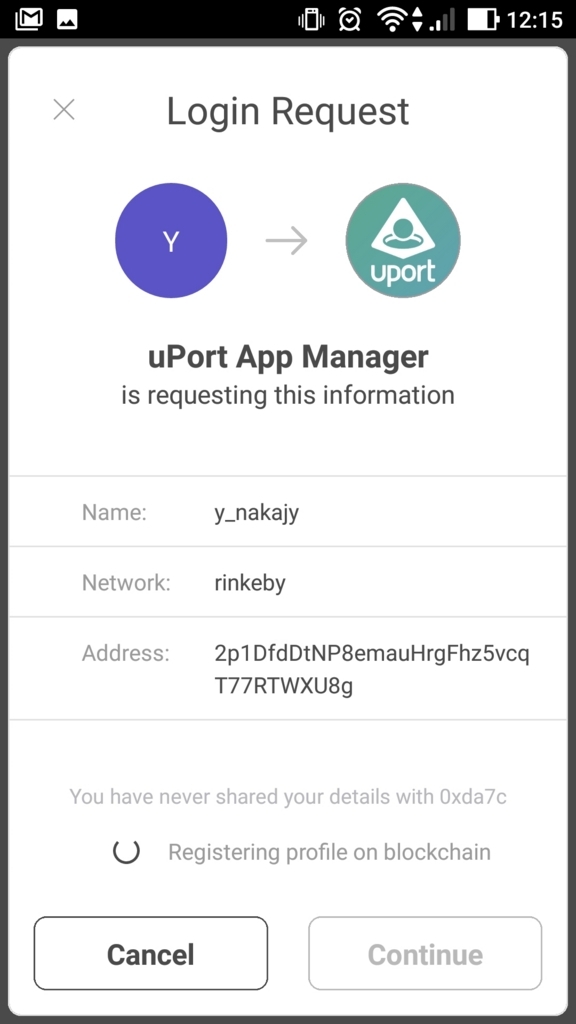Dismiss the Login Request with the X
Image resolution: width=576 pixels, height=1024 pixels.
point(63,110)
